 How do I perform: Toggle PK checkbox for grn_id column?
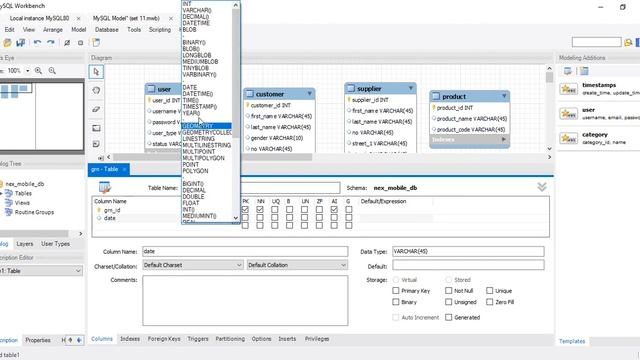(x=245, y=209)
